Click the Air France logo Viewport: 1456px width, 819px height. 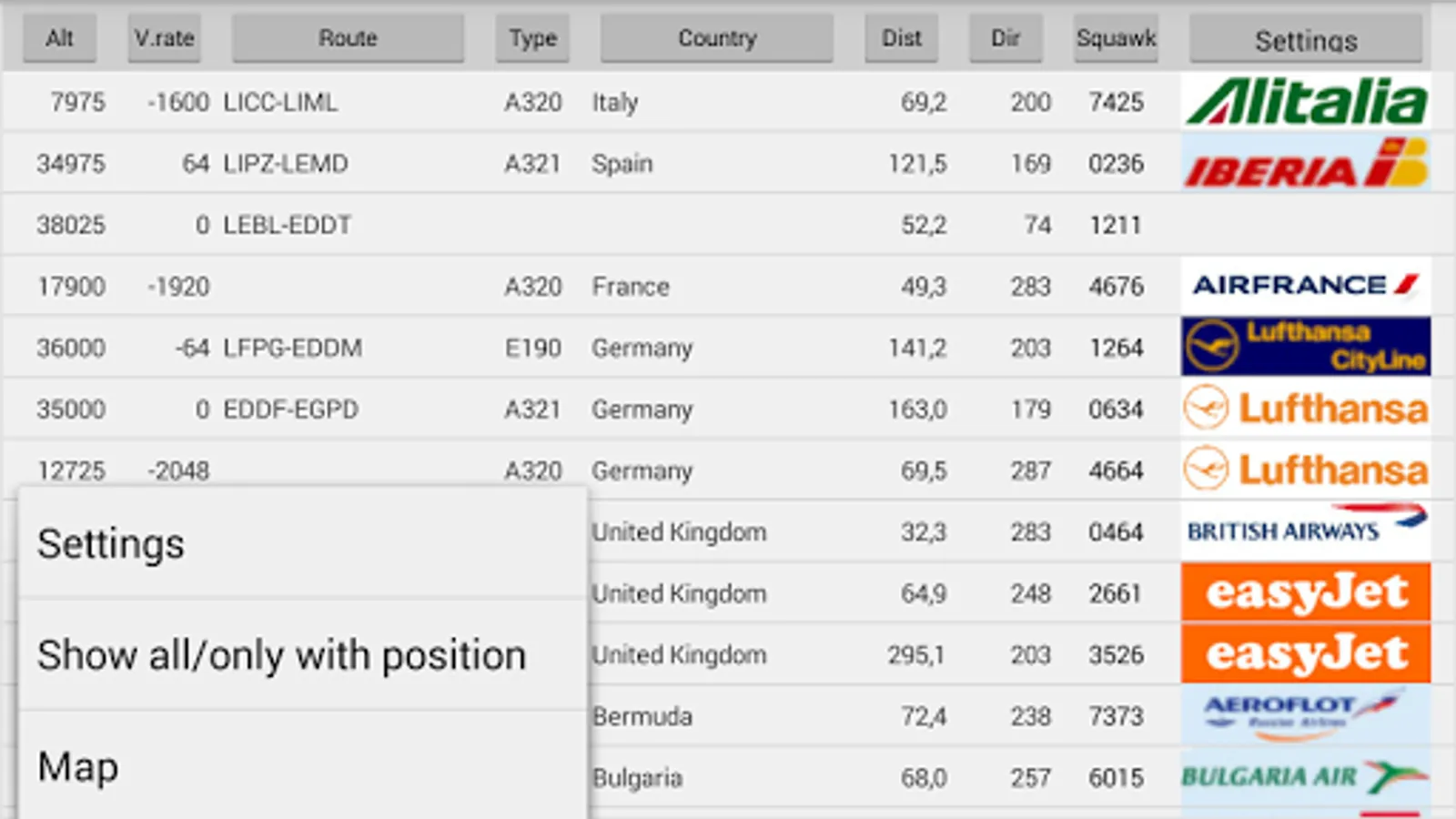(1305, 286)
